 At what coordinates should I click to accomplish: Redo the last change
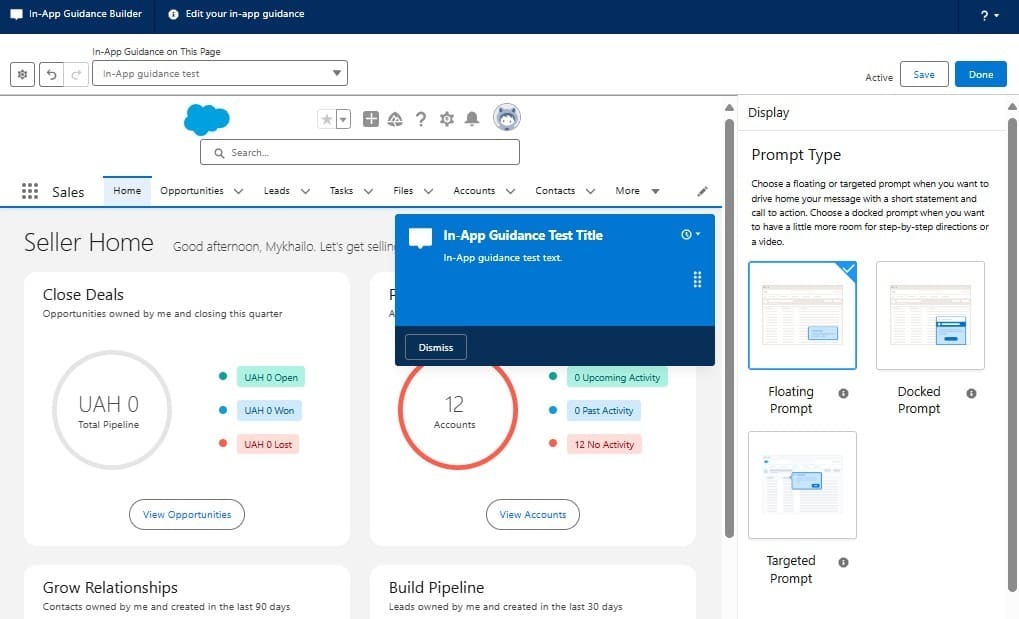point(75,74)
